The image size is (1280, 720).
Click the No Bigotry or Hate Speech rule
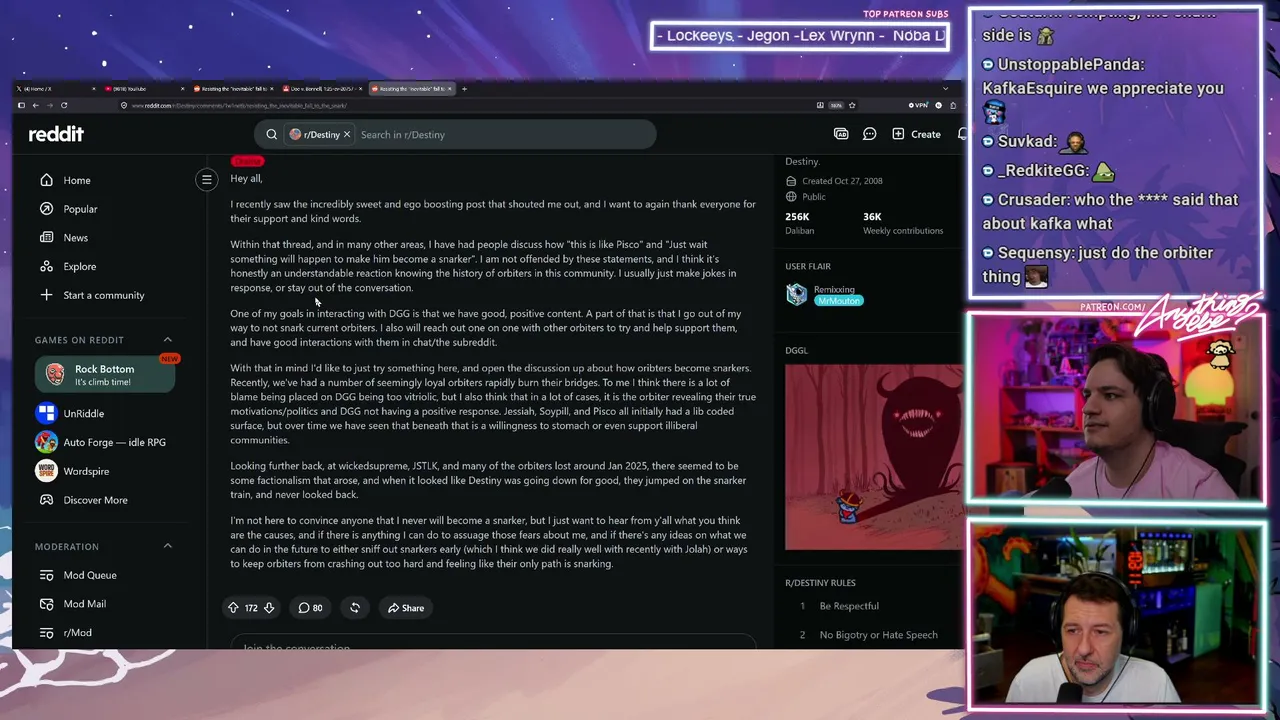pos(878,635)
